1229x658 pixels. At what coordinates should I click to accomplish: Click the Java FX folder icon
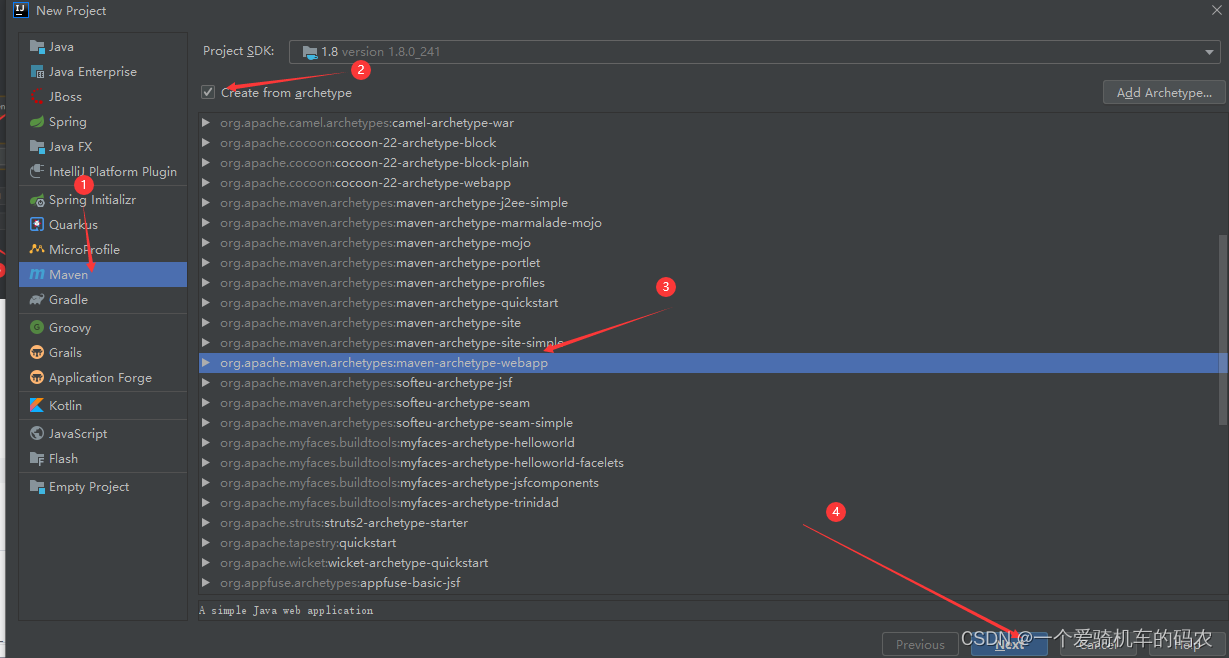click(37, 147)
